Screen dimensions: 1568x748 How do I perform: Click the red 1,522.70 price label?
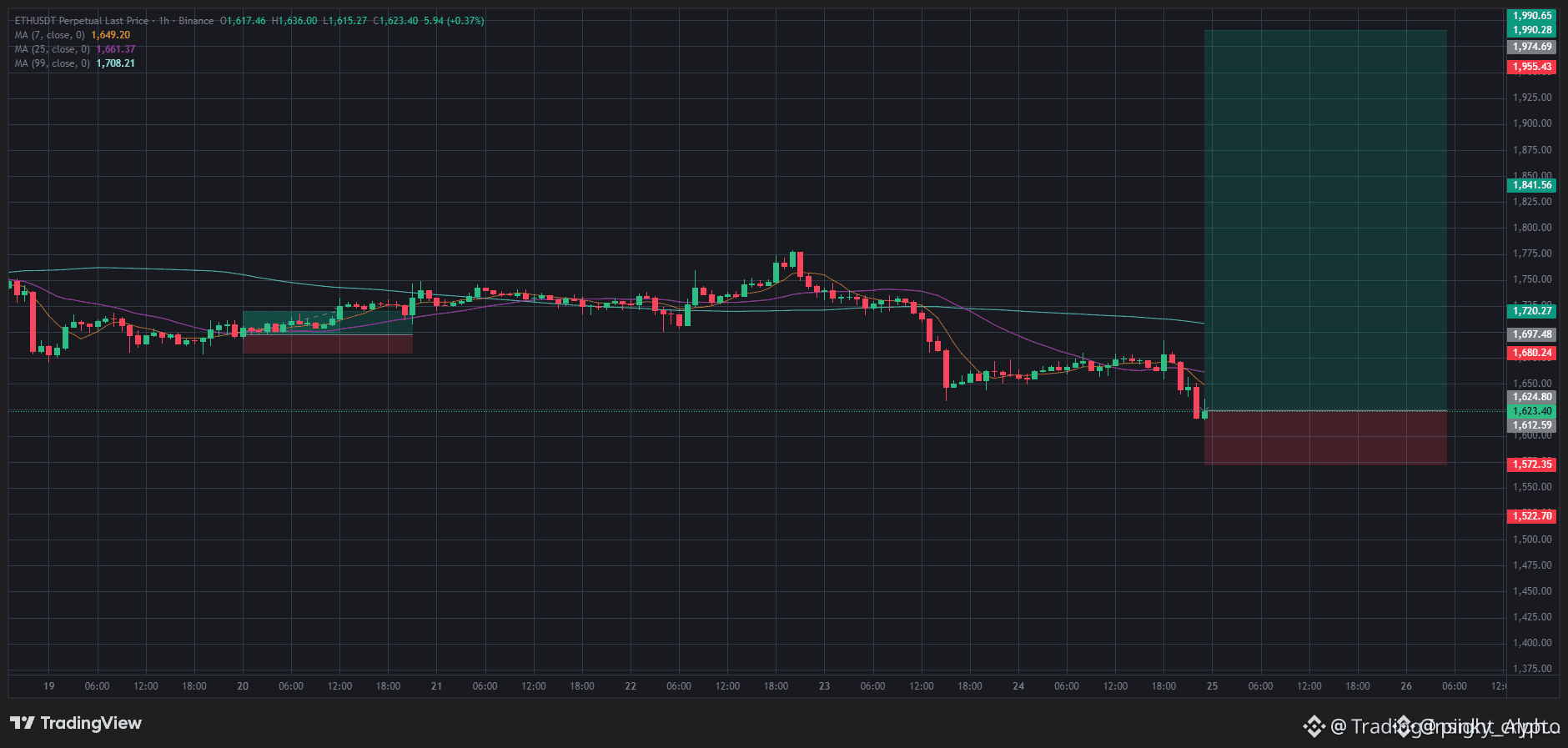coord(1532,516)
